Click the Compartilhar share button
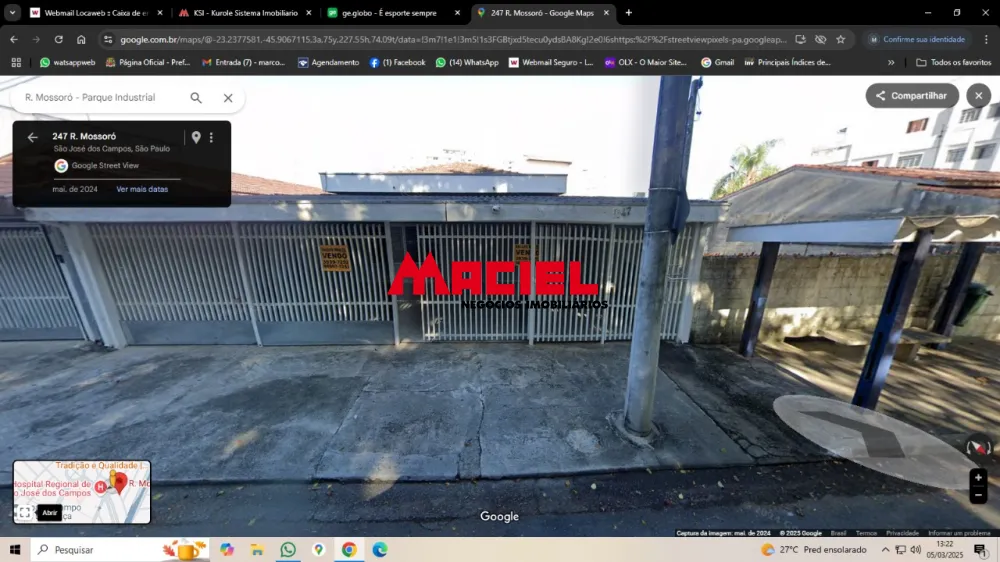The image size is (1000, 562). pos(911,96)
